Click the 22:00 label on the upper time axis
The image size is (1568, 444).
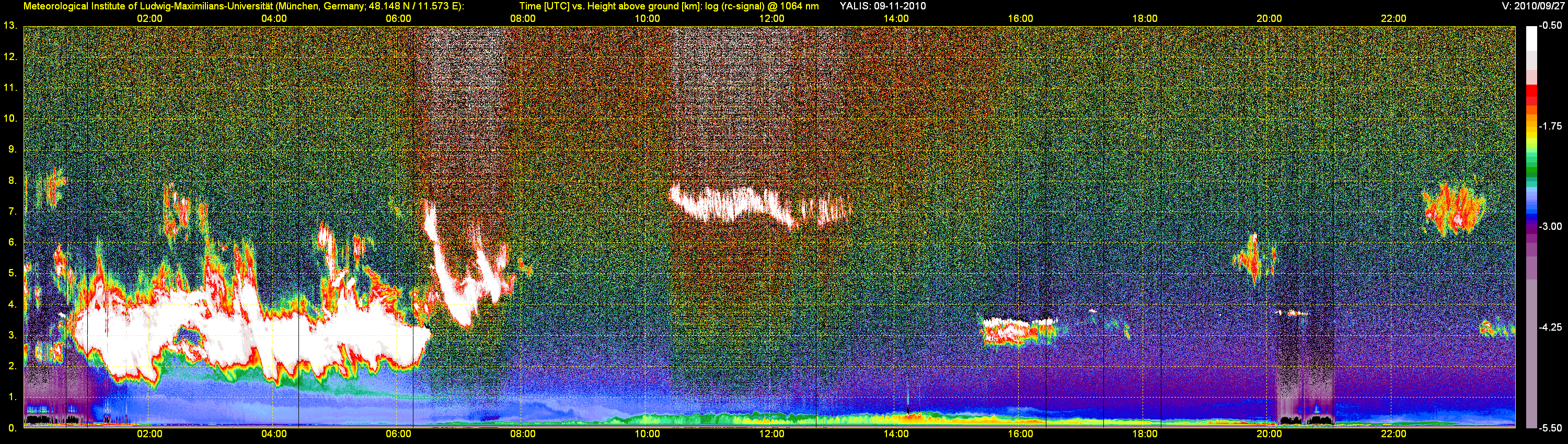point(1393,19)
